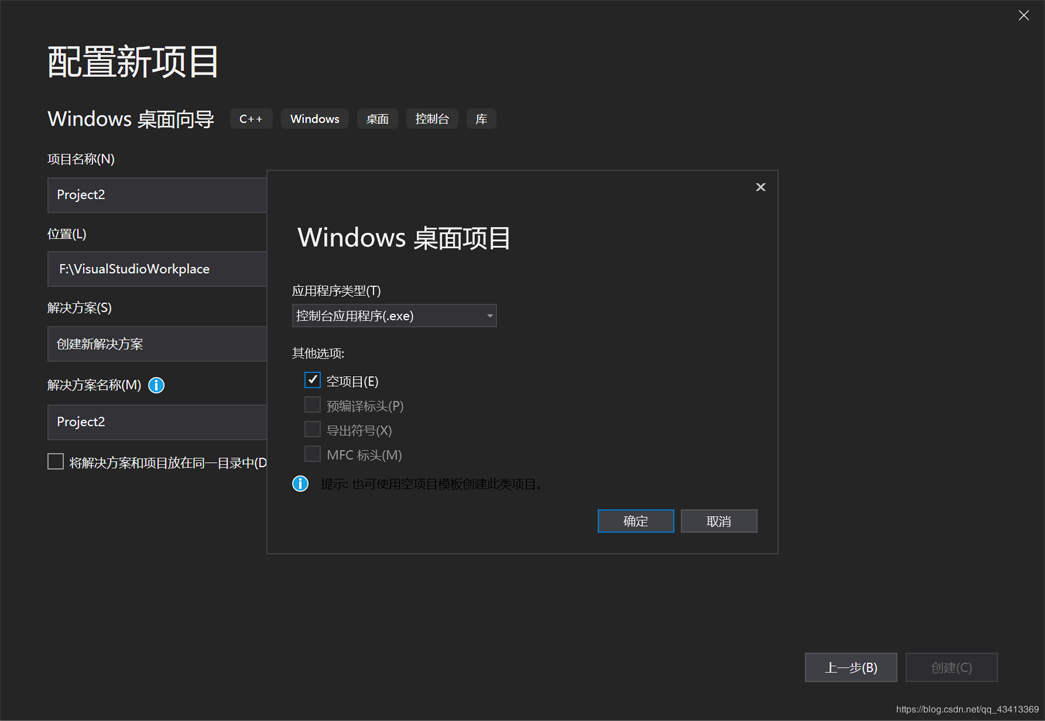The height and width of the screenshot is (721, 1045).
Task: Go back with 上一步(B) button
Action: 851,667
